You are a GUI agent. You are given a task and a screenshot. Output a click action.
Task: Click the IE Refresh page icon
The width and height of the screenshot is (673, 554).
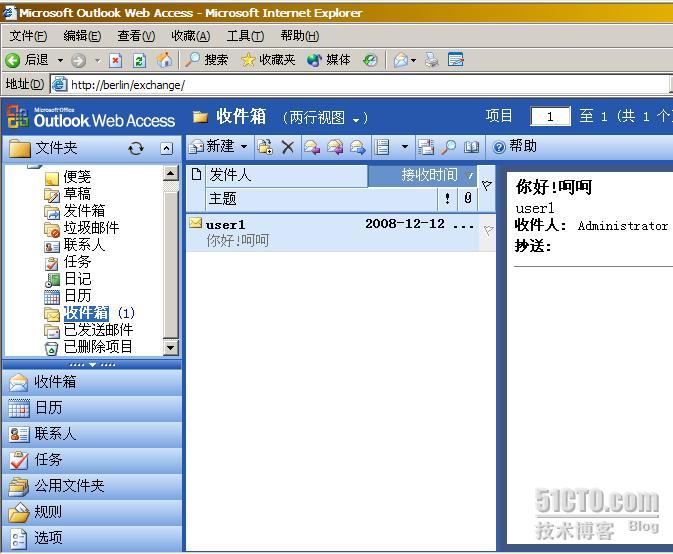[139, 61]
